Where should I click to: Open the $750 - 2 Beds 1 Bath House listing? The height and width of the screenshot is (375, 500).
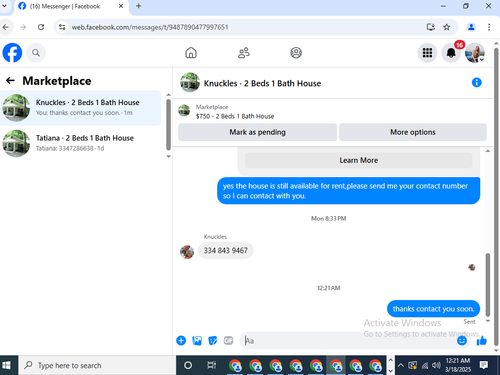tap(235, 116)
